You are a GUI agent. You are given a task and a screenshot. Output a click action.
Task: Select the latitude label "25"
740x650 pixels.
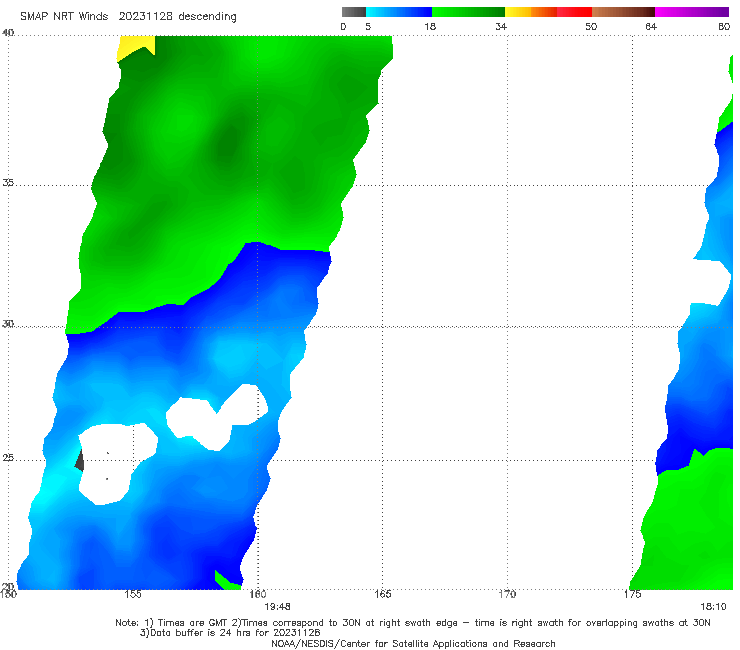click(x=8, y=458)
